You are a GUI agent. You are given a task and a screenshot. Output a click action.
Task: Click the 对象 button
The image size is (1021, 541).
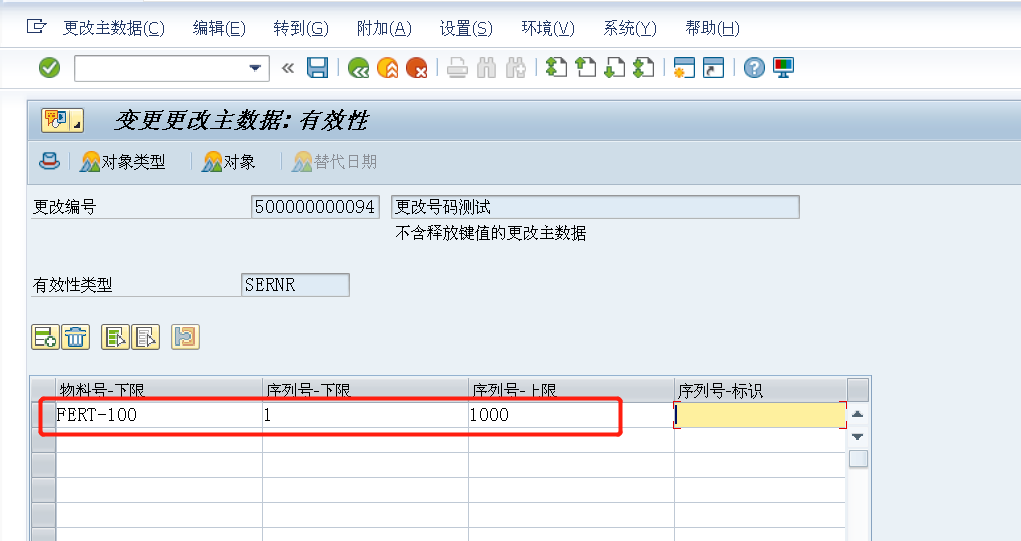tap(229, 161)
